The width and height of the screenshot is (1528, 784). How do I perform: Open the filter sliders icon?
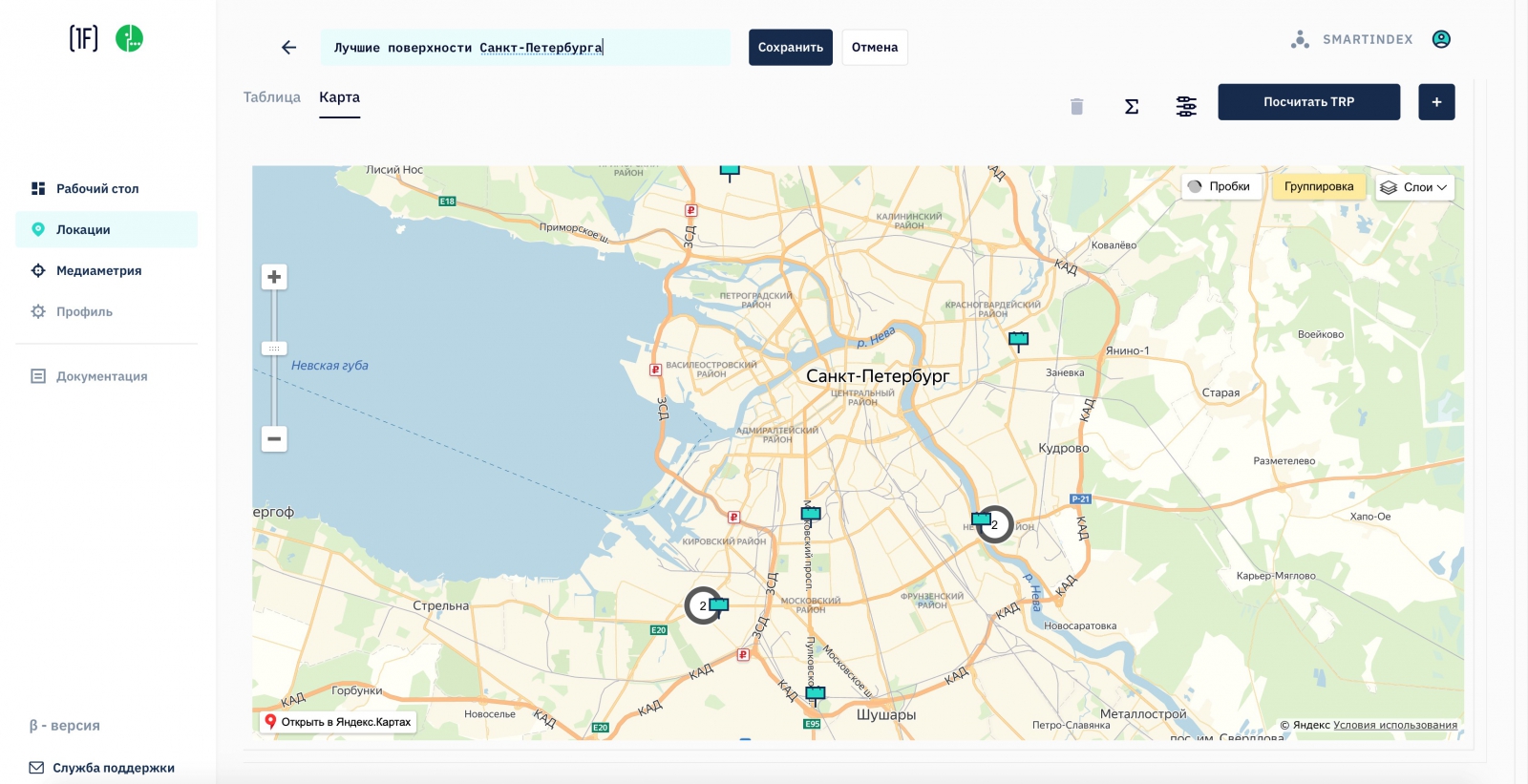[x=1186, y=106]
